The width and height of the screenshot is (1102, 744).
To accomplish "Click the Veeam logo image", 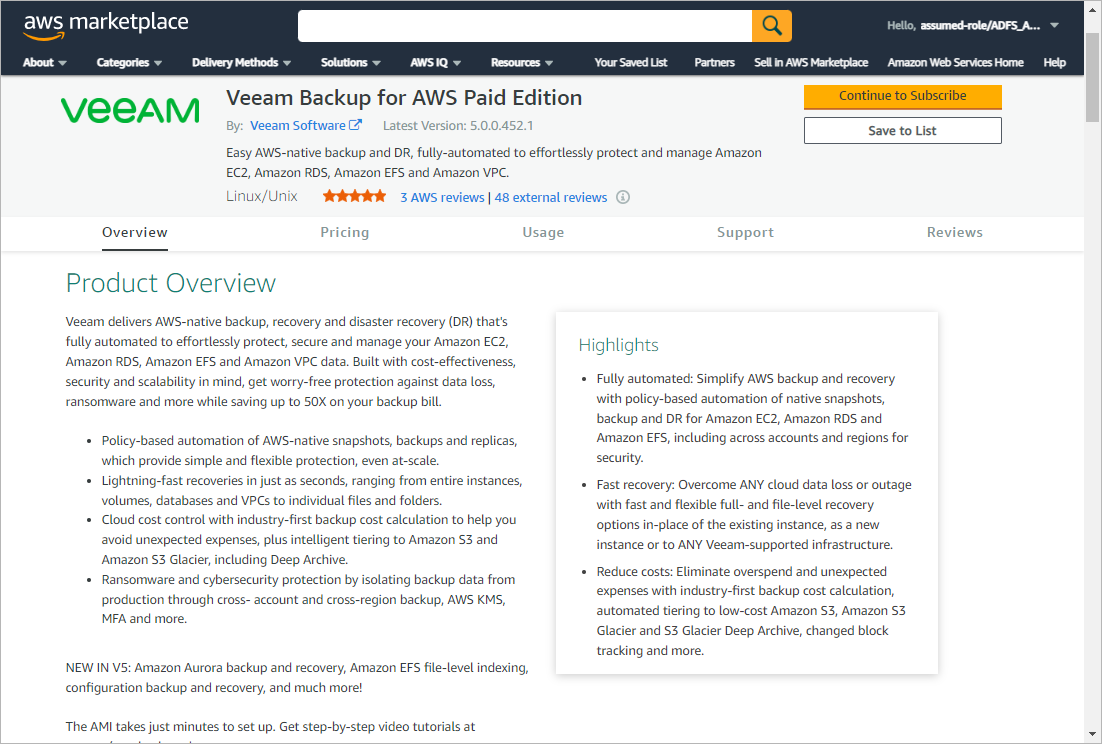I will tap(130, 110).
